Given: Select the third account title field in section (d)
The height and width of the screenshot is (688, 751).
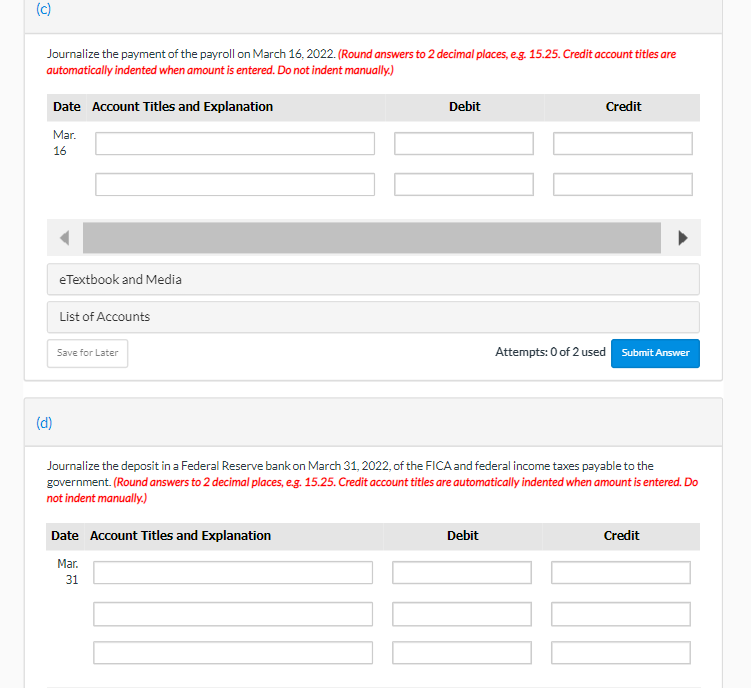Looking at the screenshot, I should [233, 653].
